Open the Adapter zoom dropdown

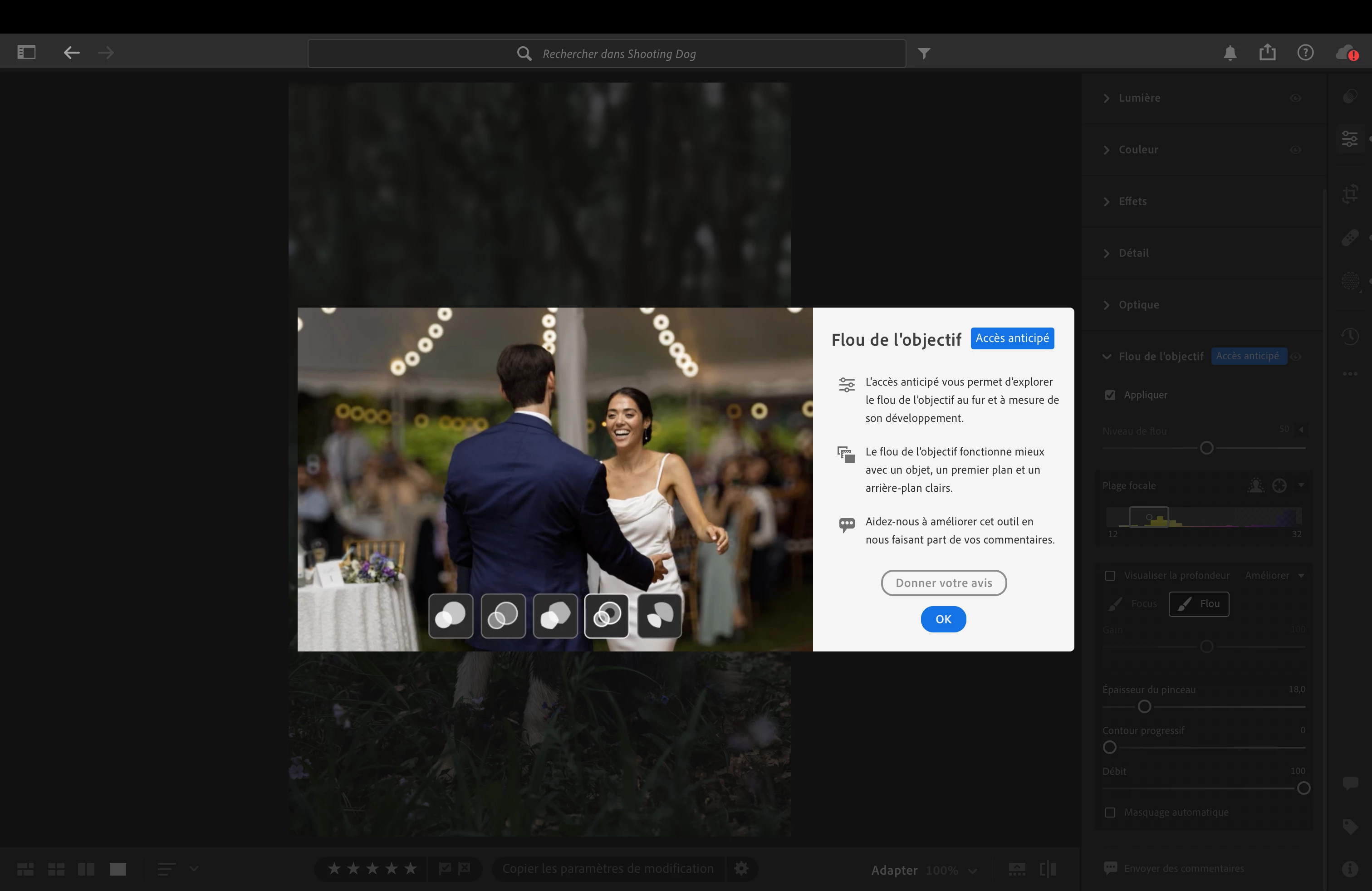click(x=972, y=870)
